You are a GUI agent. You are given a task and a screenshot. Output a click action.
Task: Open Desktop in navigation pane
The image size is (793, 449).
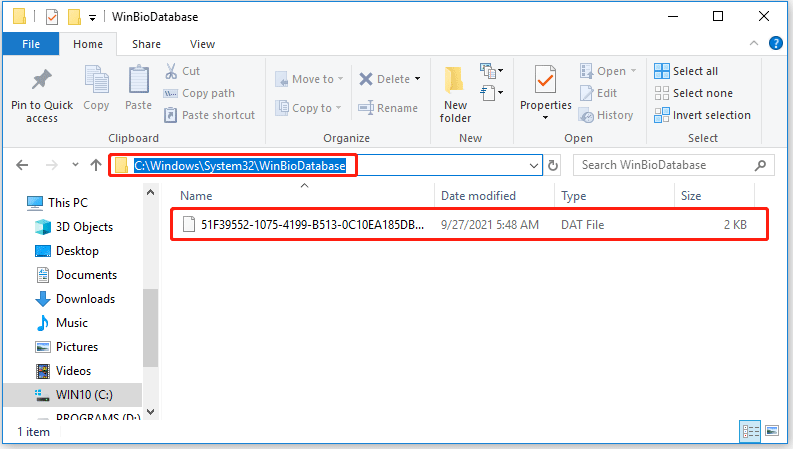click(67, 251)
